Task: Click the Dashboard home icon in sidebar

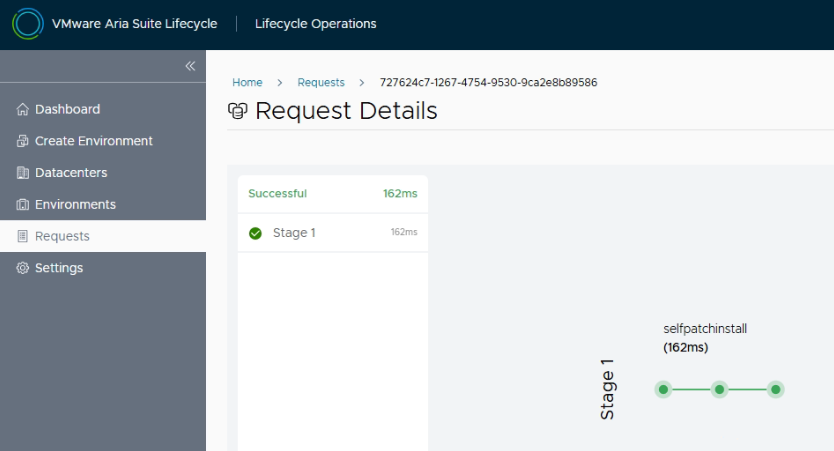Action: (x=20, y=109)
